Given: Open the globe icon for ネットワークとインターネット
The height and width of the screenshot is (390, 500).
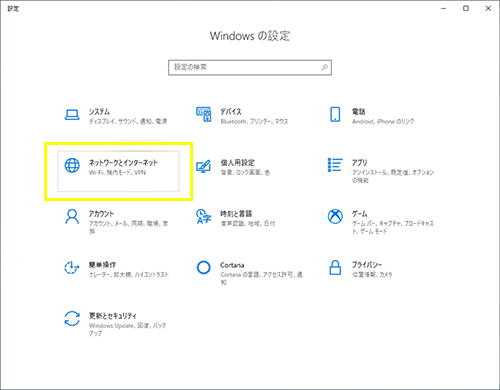Looking at the screenshot, I should click(x=72, y=165).
